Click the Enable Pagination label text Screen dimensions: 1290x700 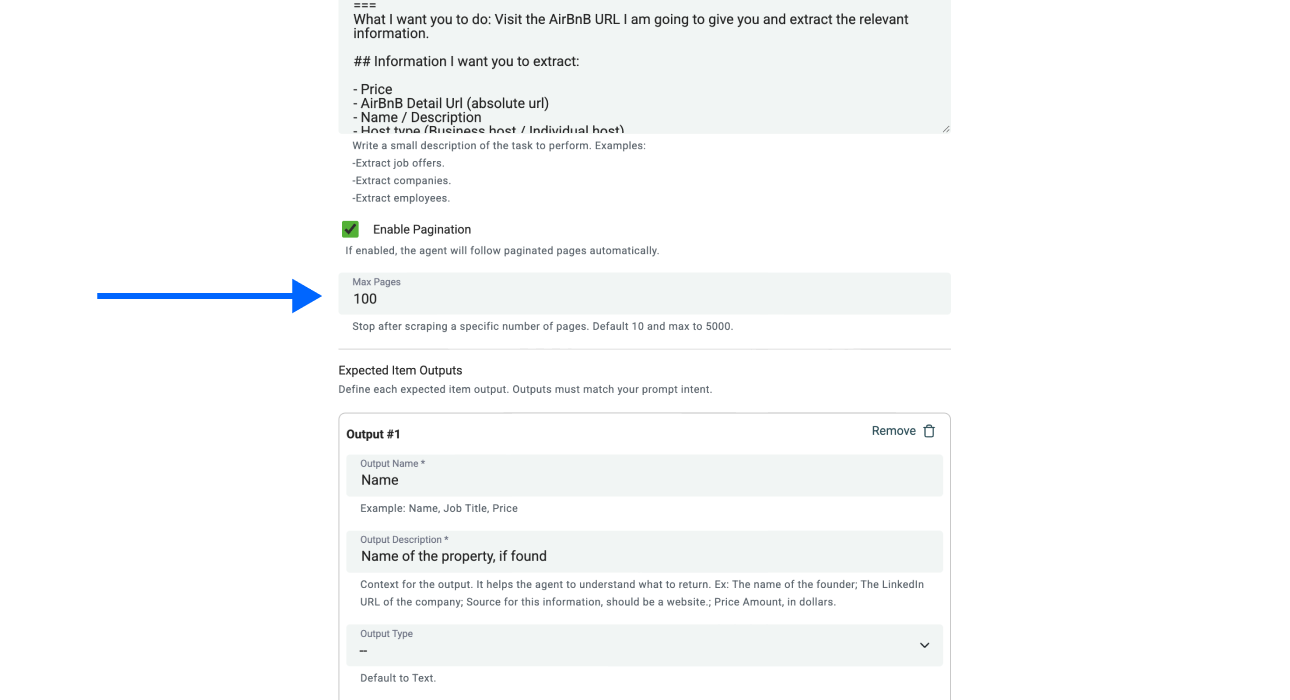tap(421, 230)
